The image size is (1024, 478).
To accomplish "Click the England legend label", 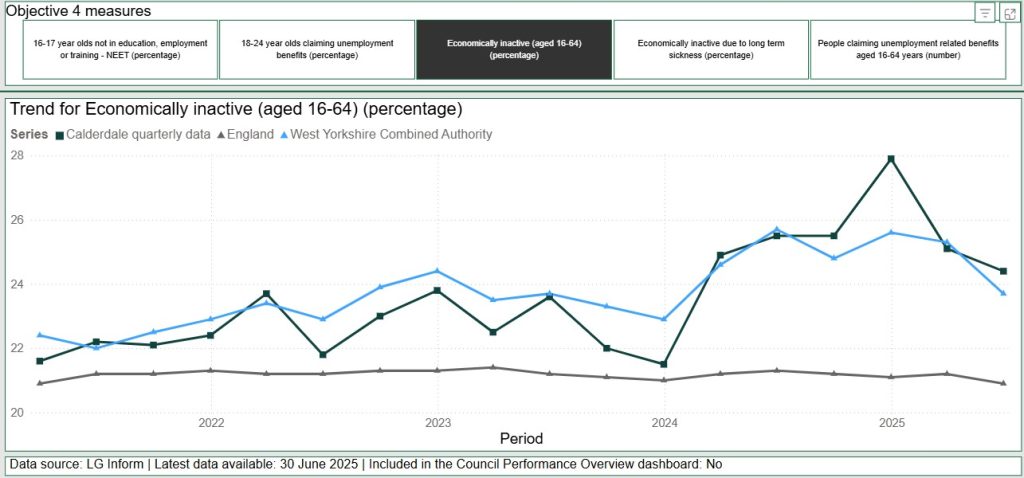I will 251,135.
